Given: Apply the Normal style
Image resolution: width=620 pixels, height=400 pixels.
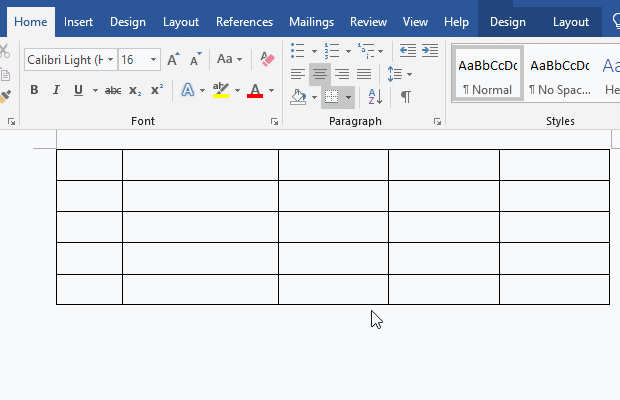Looking at the screenshot, I should point(487,74).
